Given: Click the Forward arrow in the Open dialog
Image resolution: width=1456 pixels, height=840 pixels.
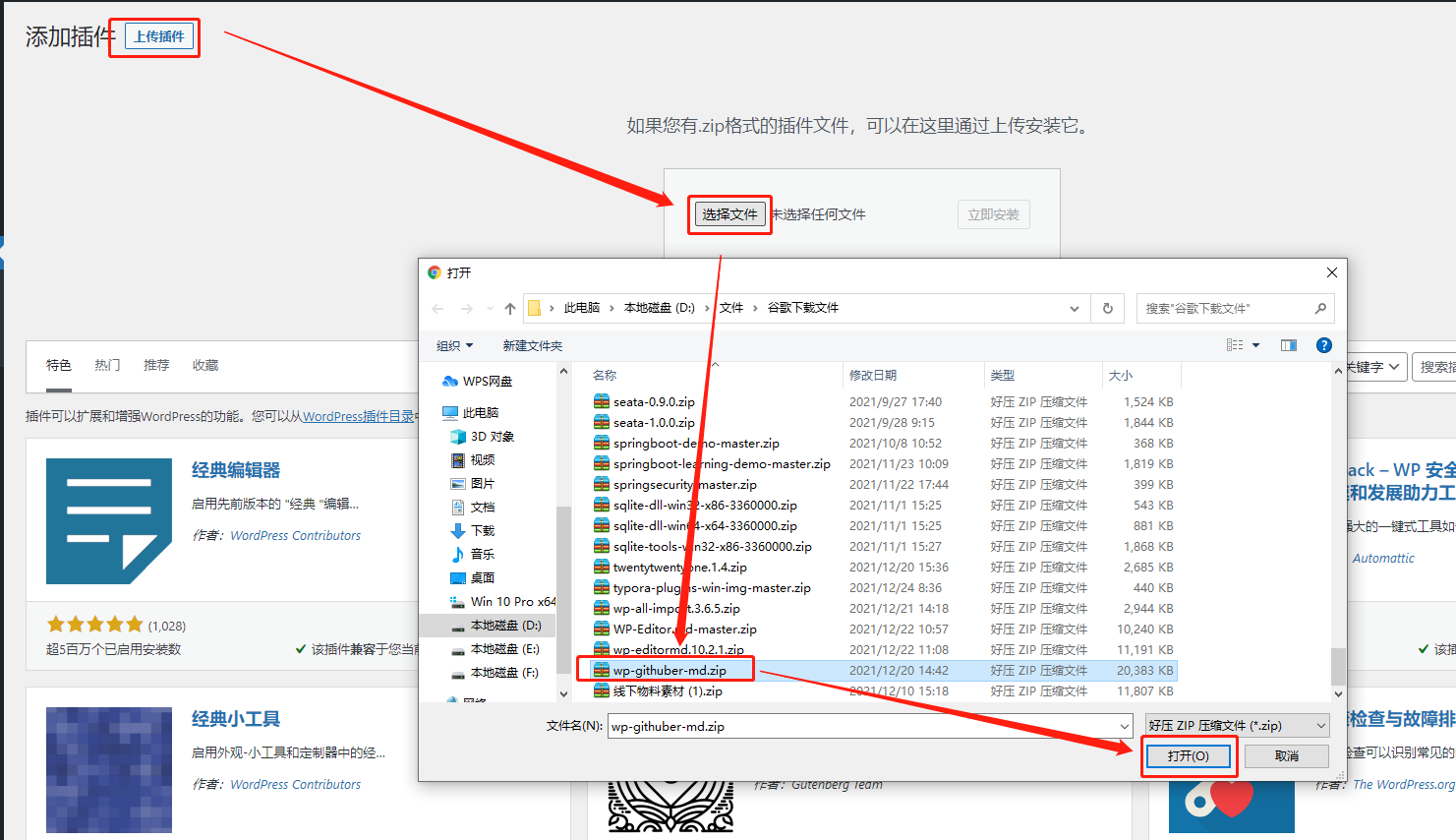Looking at the screenshot, I should [467, 308].
